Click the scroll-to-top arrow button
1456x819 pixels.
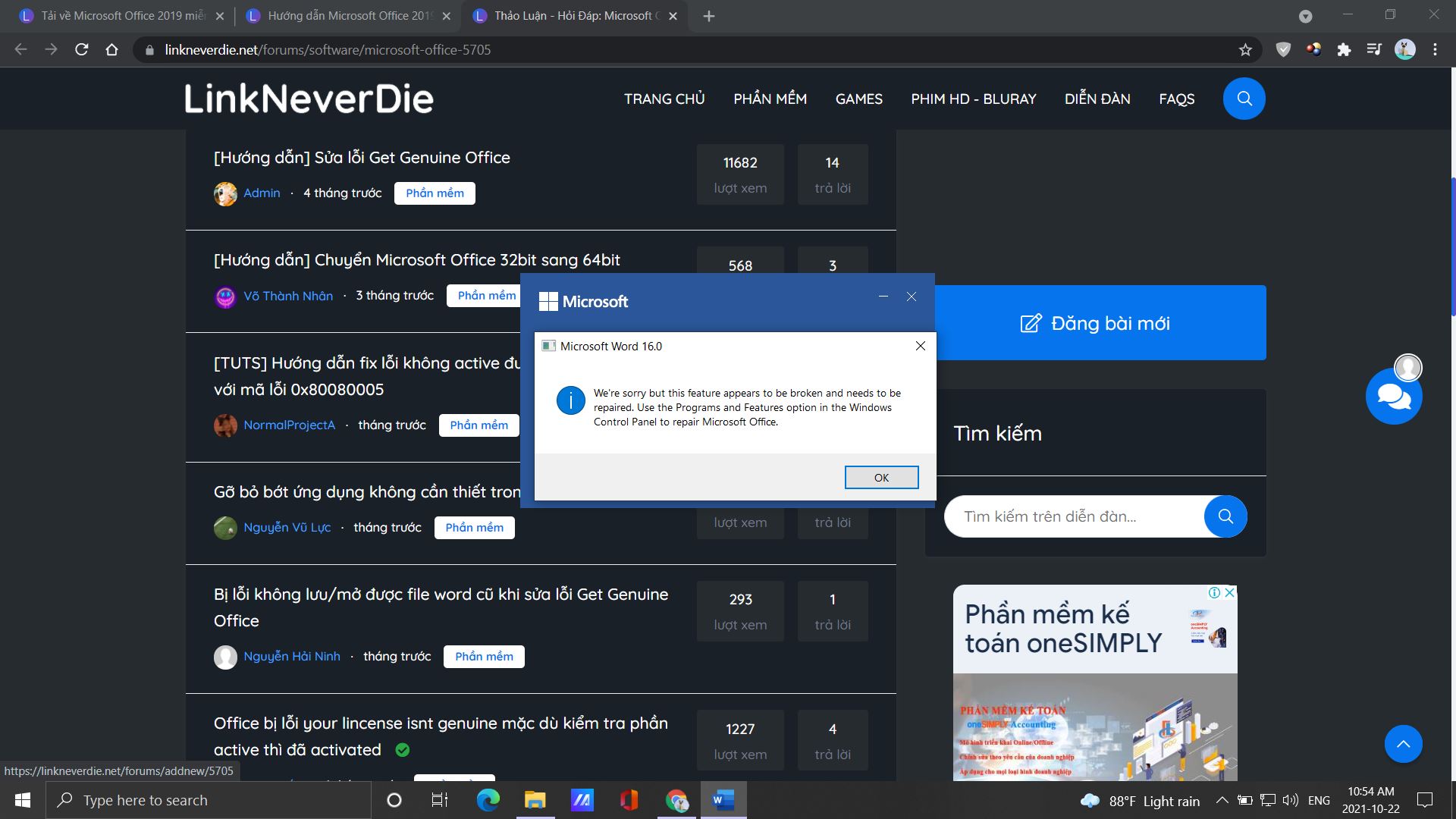tap(1403, 744)
